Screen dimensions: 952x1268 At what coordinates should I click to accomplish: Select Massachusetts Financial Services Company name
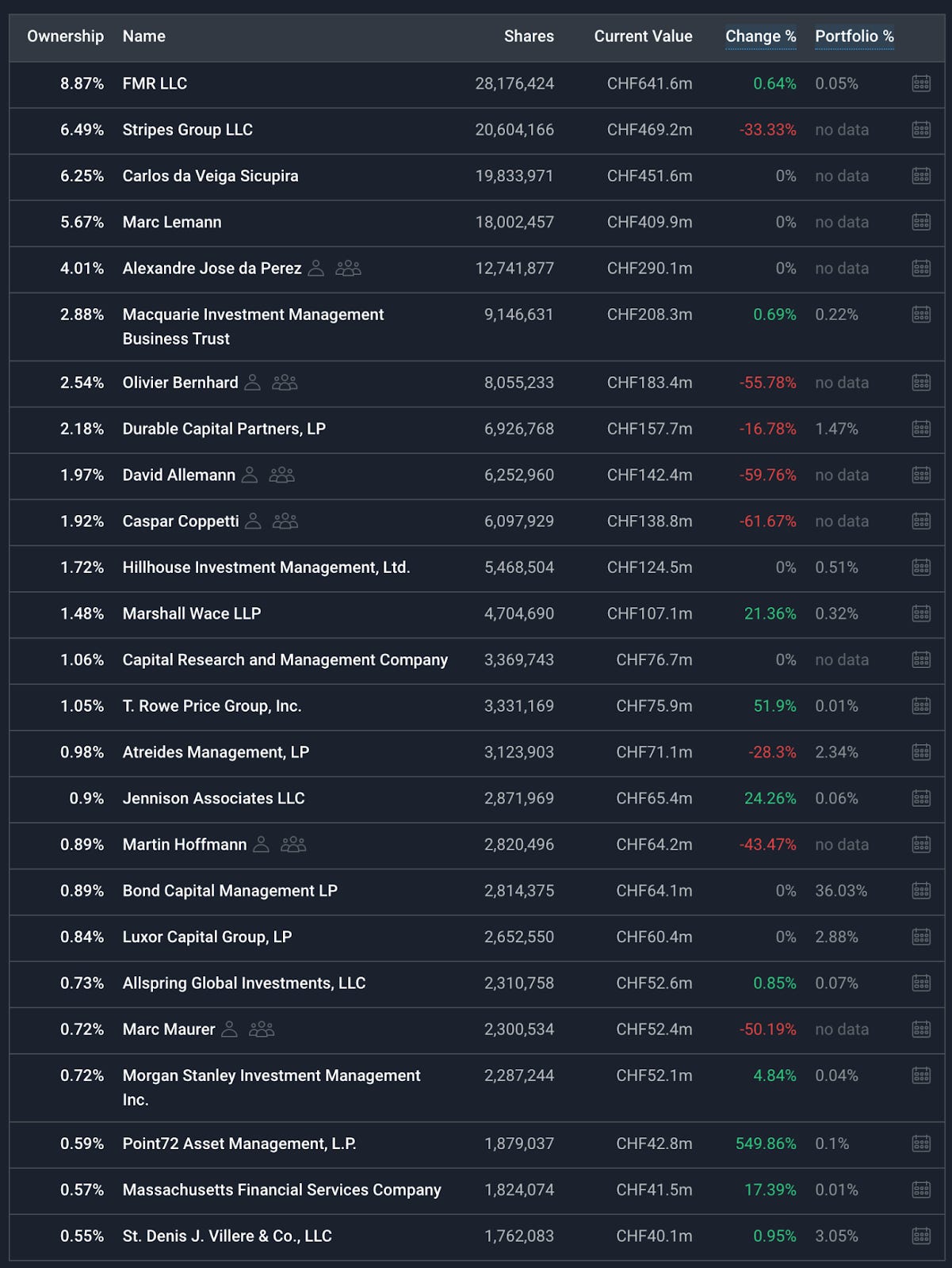coord(282,1190)
